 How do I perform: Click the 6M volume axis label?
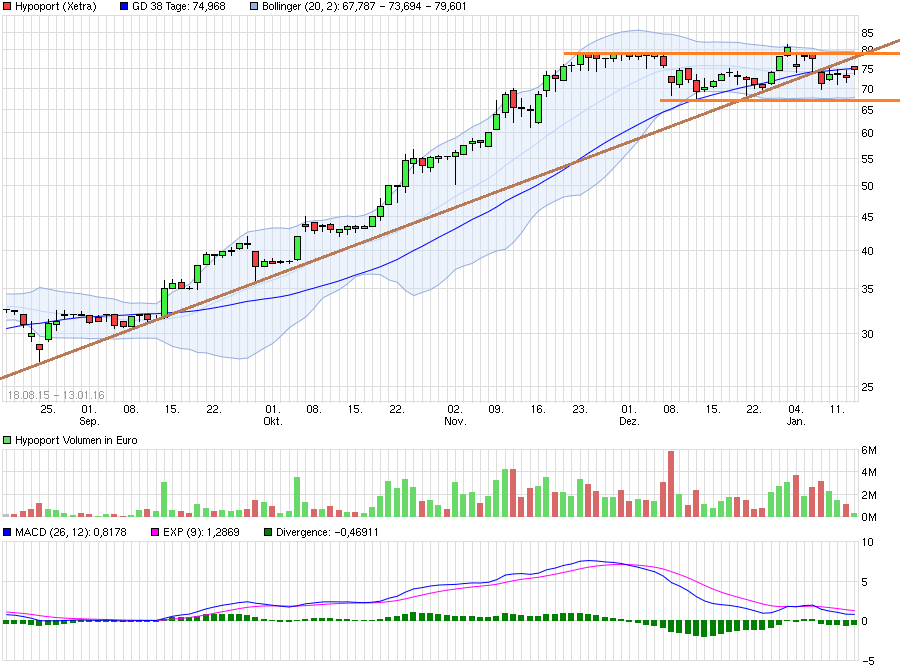click(x=869, y=451)
